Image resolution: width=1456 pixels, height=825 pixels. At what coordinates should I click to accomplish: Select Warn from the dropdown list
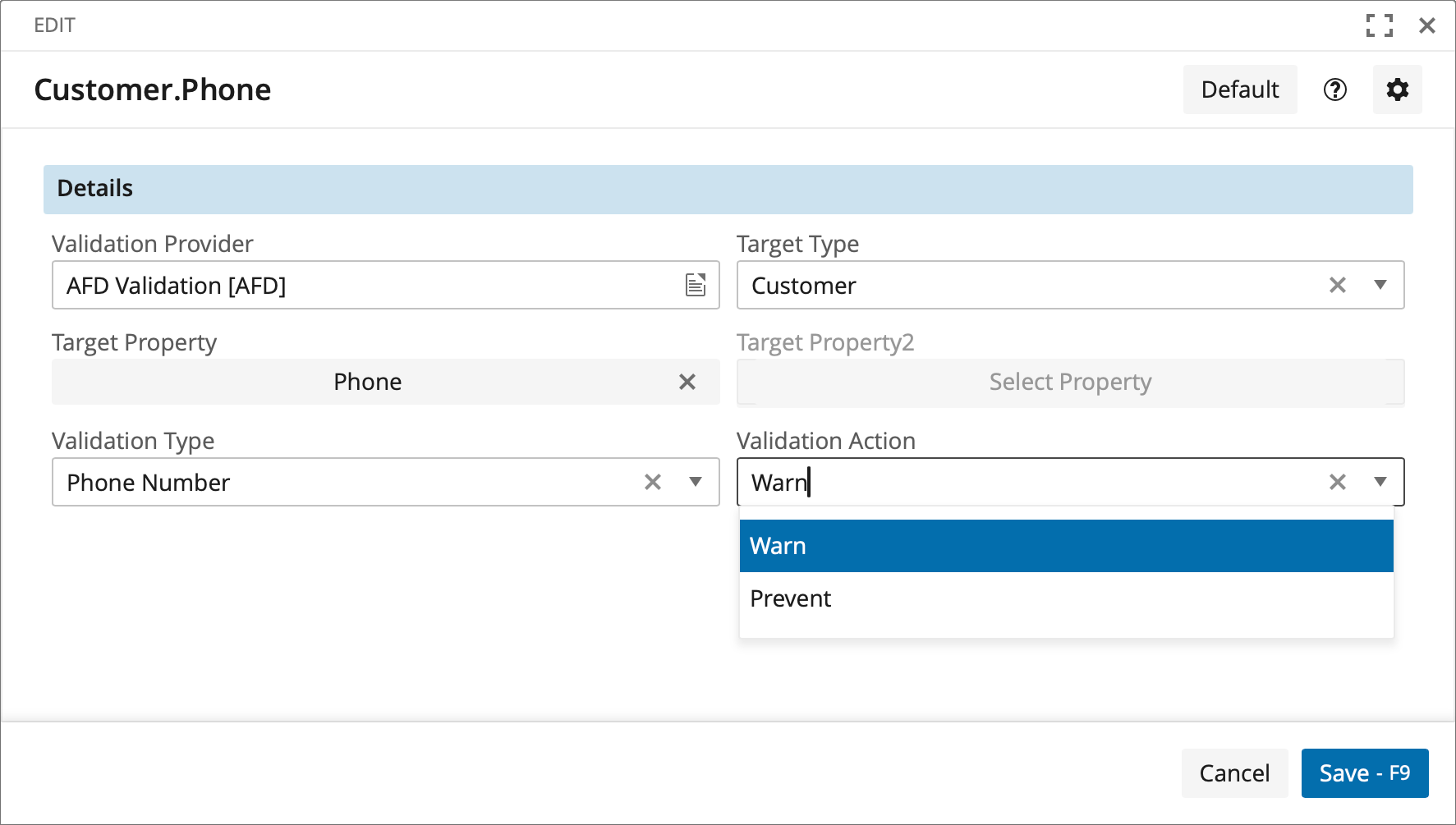click(x=1066, y=546)
